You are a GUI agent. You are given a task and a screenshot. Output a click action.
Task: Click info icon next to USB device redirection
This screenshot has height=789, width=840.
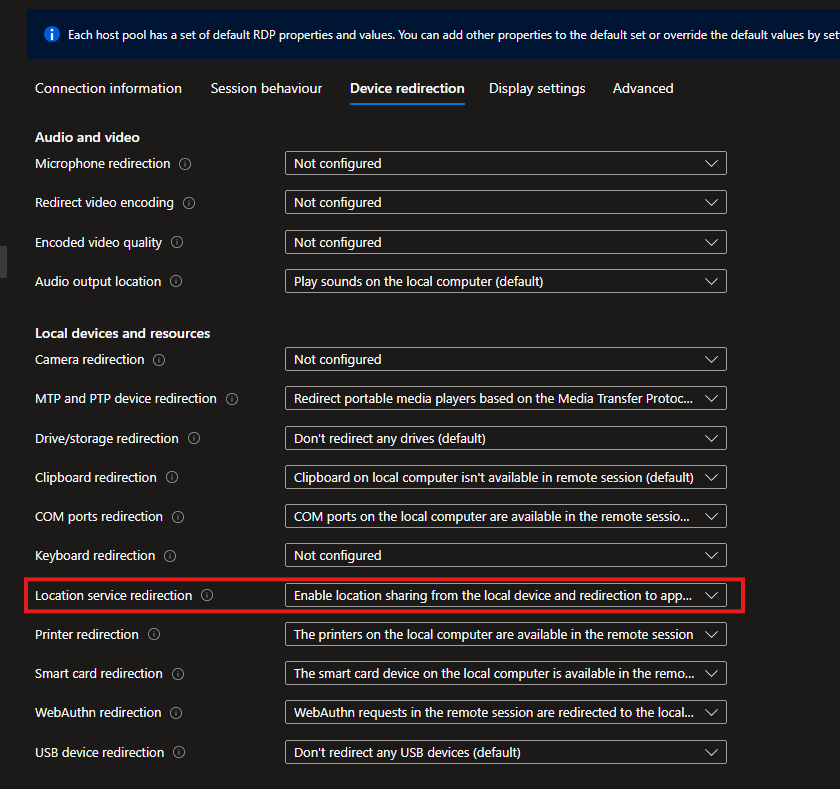point(180,753)
